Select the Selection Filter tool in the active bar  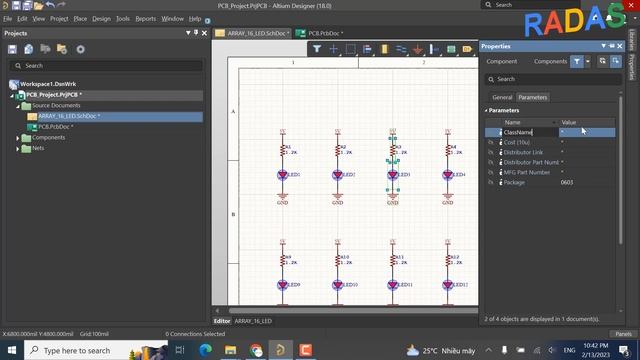click(317, 49)
